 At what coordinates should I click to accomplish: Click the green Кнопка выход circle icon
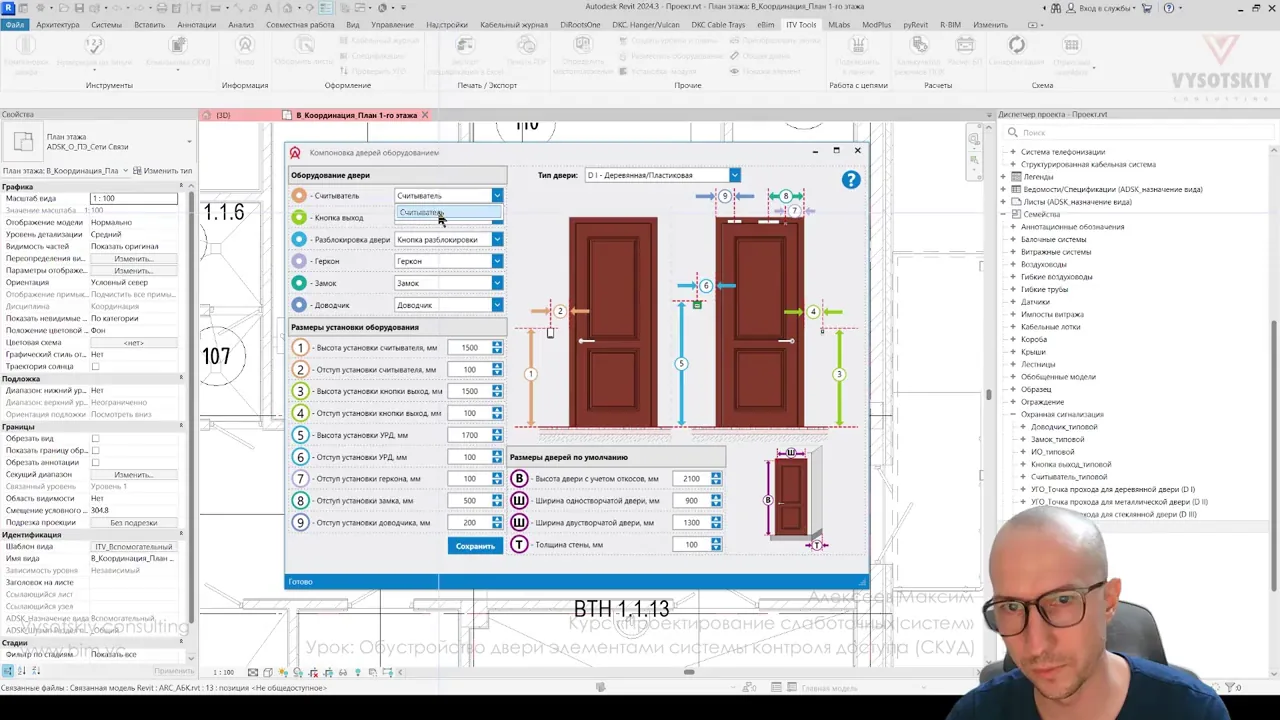[x=299, y=217]
